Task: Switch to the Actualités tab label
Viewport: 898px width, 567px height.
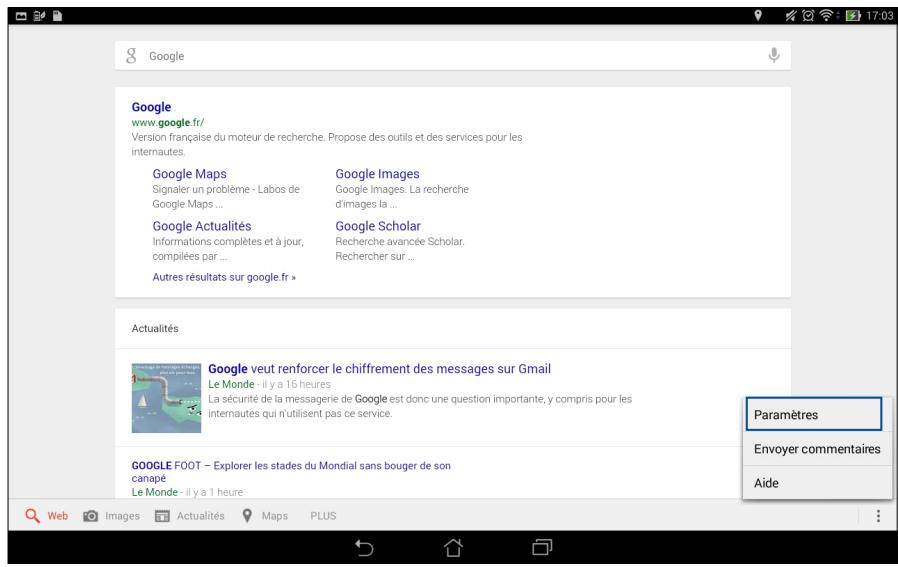Action: pos(200,516)
